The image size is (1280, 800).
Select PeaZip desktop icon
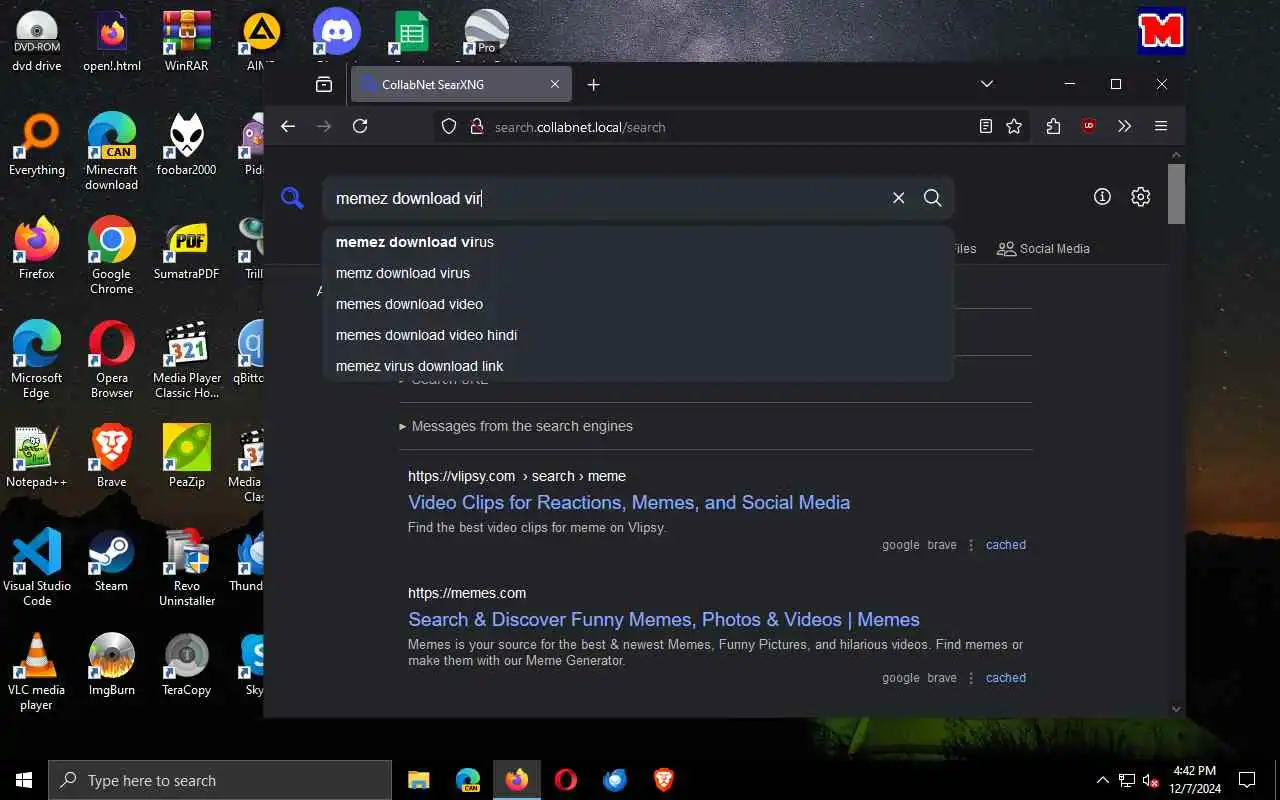[x=186, y=457]
